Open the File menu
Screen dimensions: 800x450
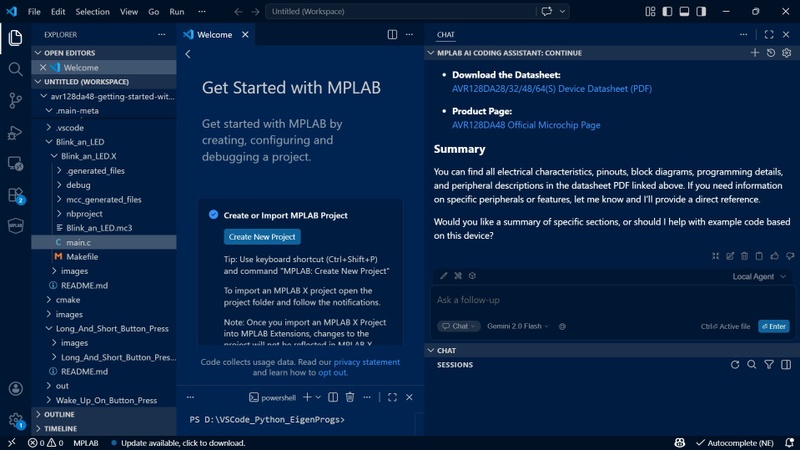(34, 11)
